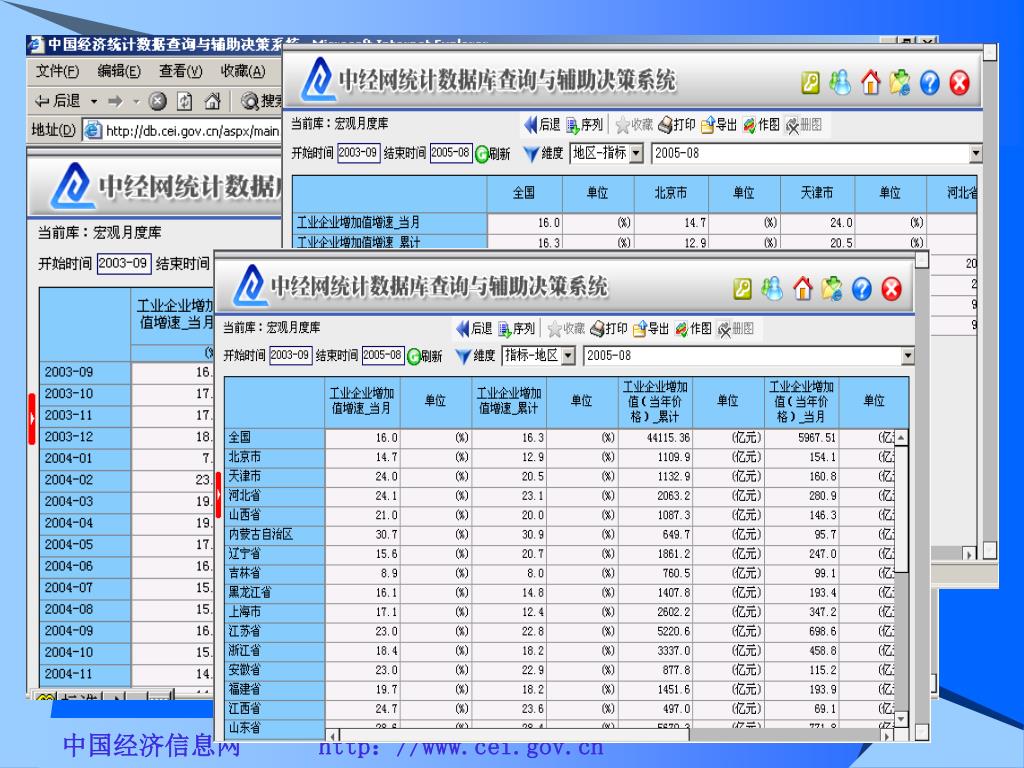This screenshot has width=1024, height=768.
Task: Click the Stop icon in the Internet Explorer toolbar
Action: pyautogui.click(x=157, y=101)
